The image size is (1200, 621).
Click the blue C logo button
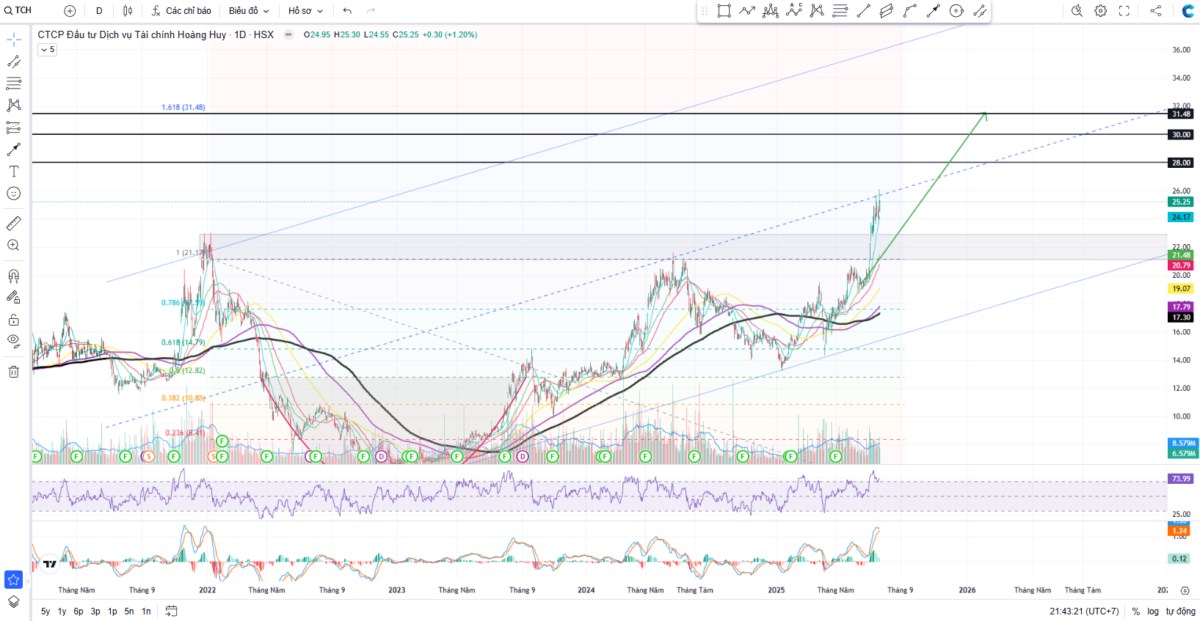1188,11
